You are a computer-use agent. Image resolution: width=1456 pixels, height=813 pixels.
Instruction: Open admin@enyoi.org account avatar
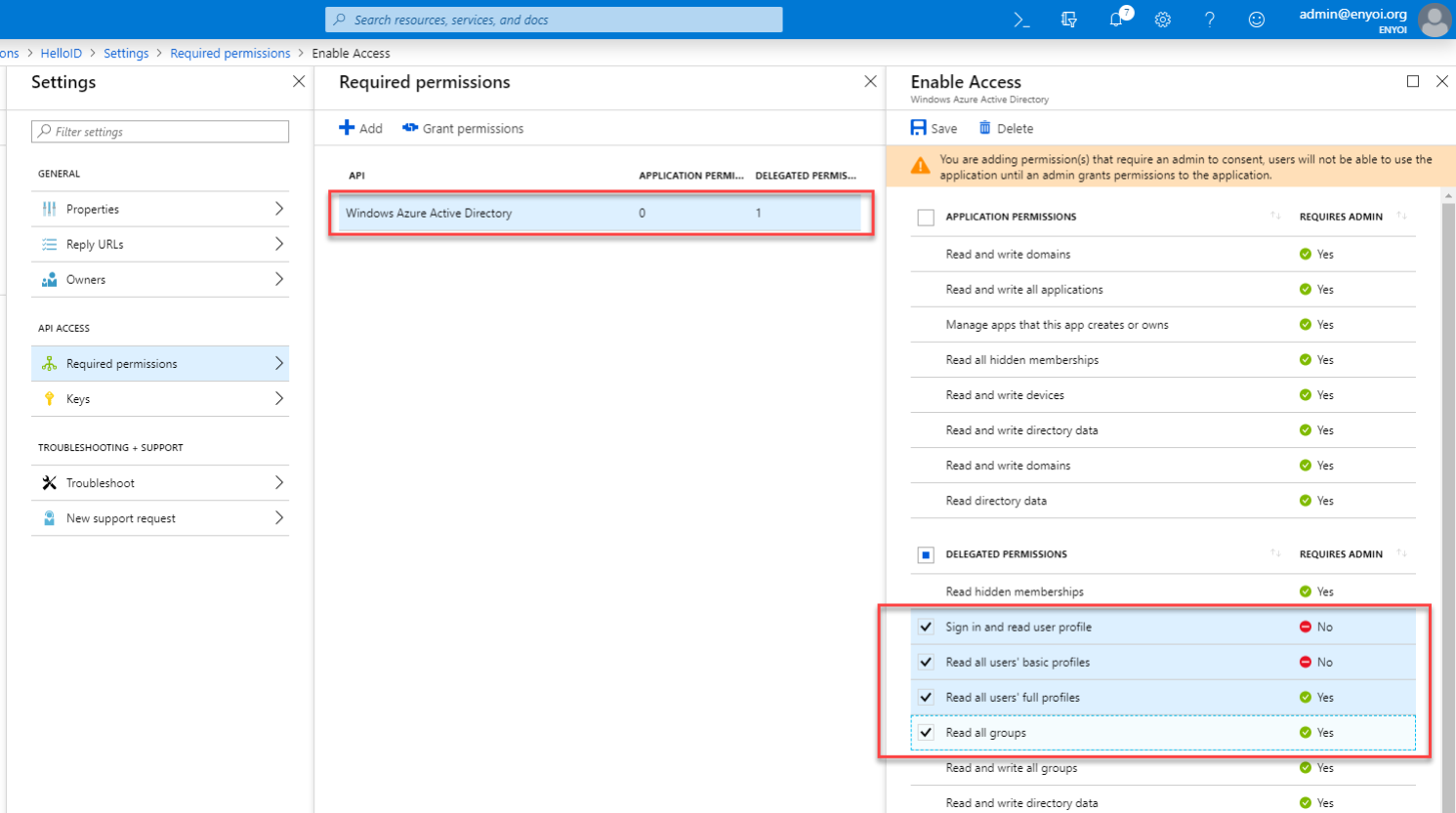pos(1434,20)
